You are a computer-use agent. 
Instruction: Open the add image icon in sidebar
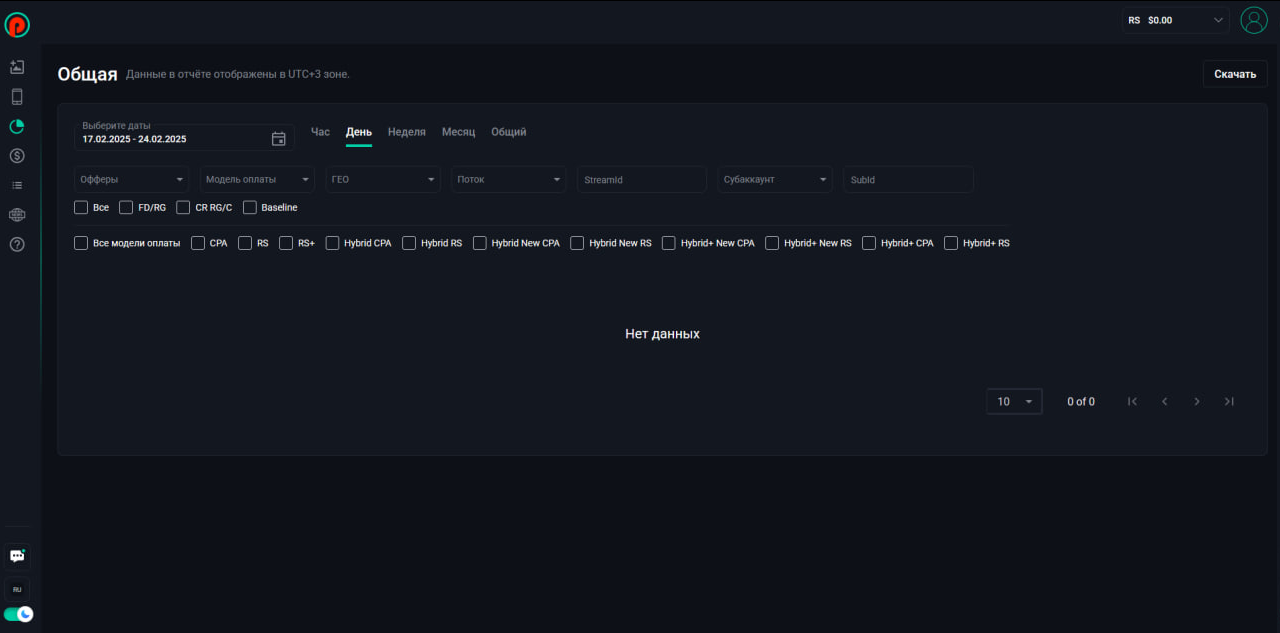[x=17, y=67]
